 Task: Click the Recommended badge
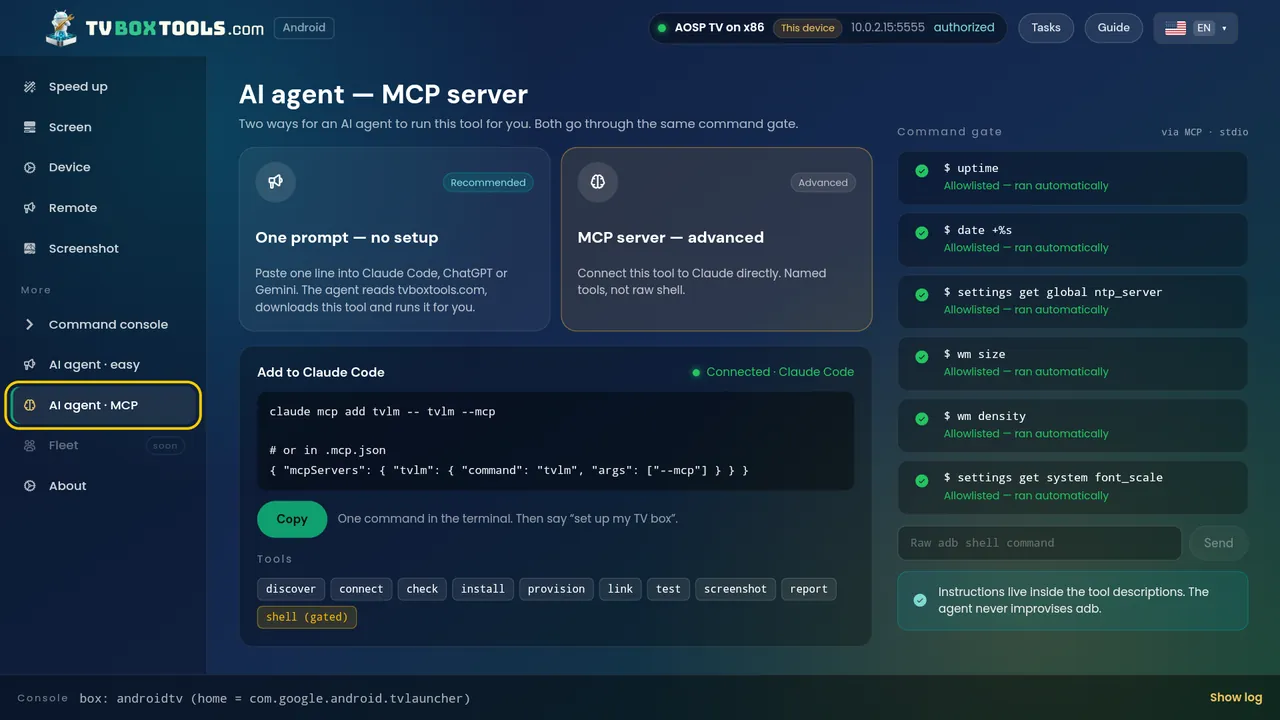pyautogui.click(x=488, y=182)
